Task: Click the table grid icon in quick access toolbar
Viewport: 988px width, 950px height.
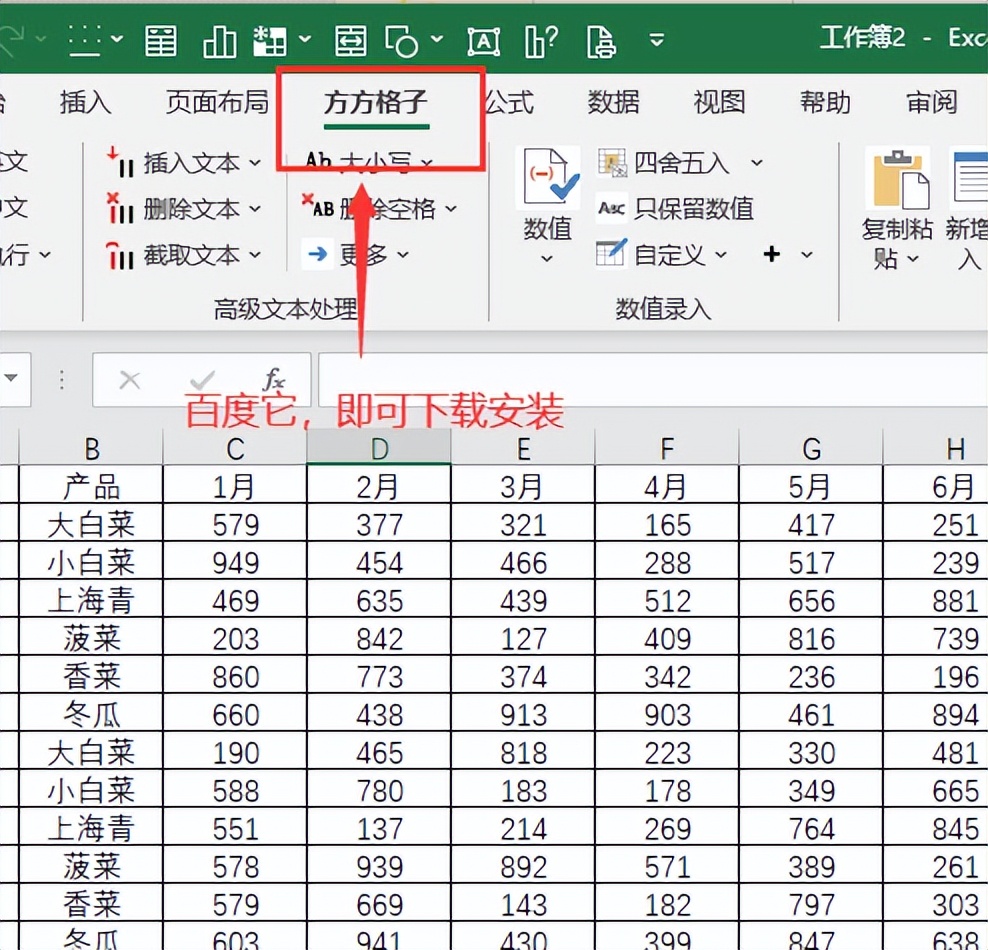Action: click(269, 42)
